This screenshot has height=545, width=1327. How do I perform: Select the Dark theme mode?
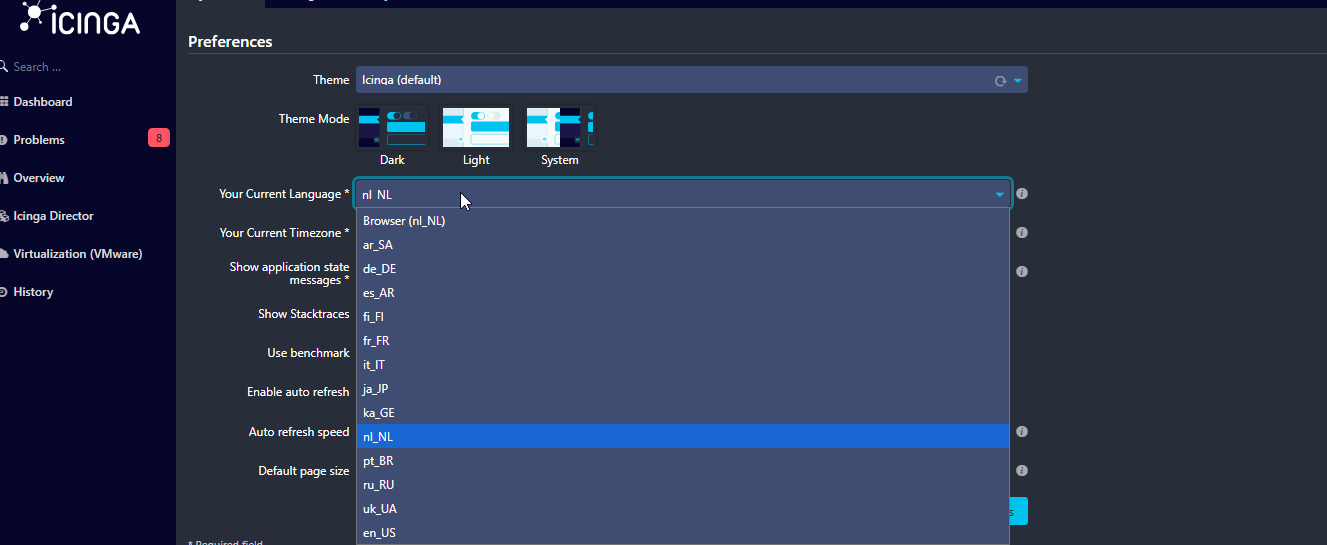pos(392,128)
